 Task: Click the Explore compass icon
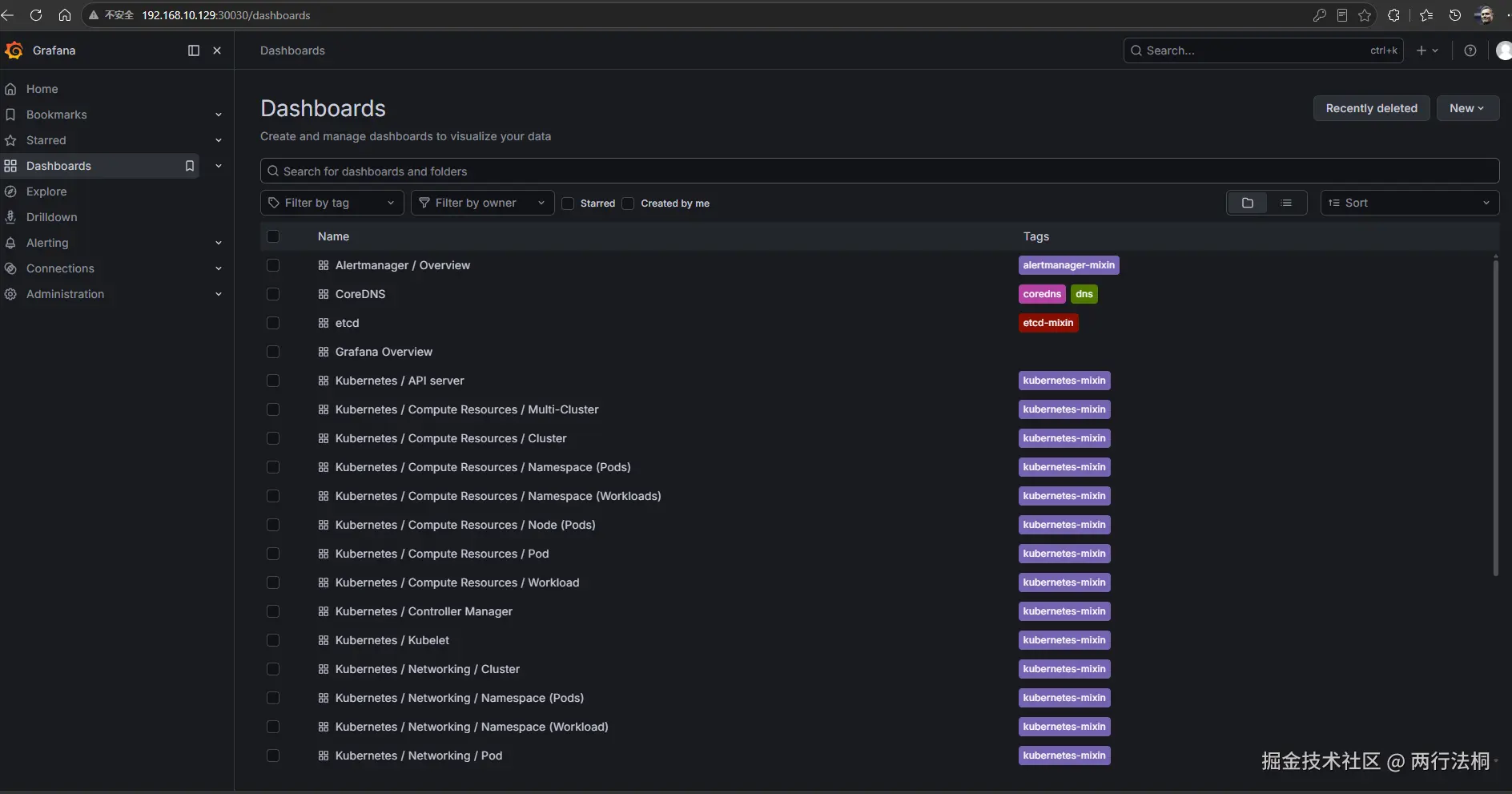[x=10, y=191]
